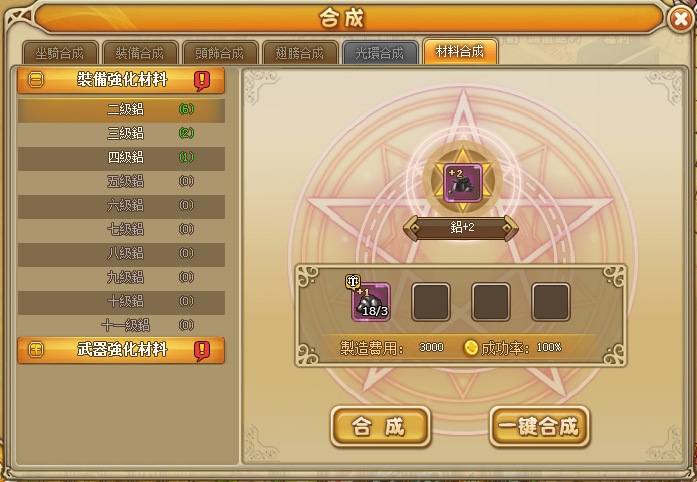The image size is (697, 482).
Task: Click the 鋁+2 result item icon
Action: coord(463,183)
